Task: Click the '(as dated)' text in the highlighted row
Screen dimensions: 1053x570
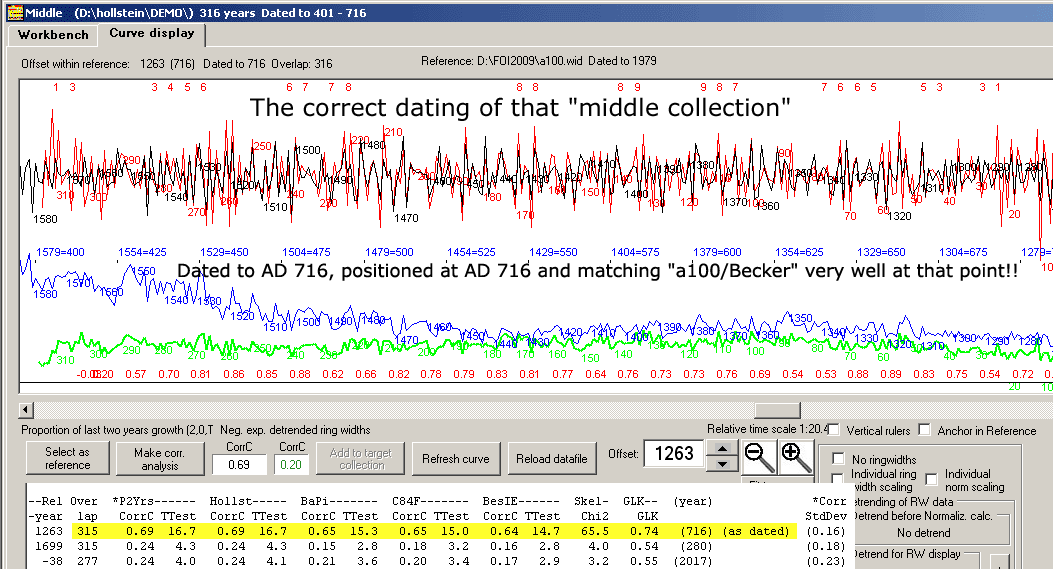Action: coord(756,531)
